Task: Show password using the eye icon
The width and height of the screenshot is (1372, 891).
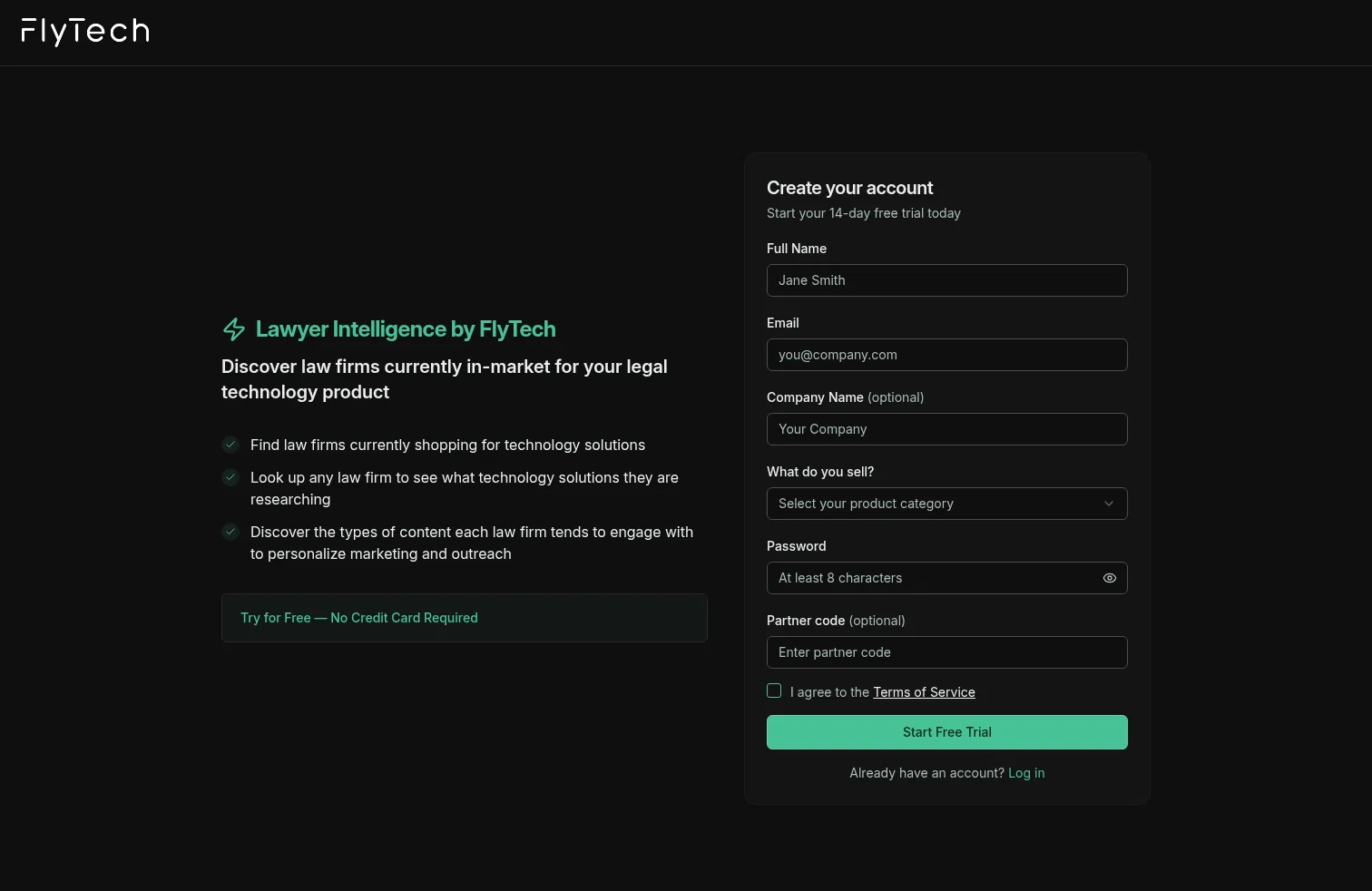Action: (1109, 578)
